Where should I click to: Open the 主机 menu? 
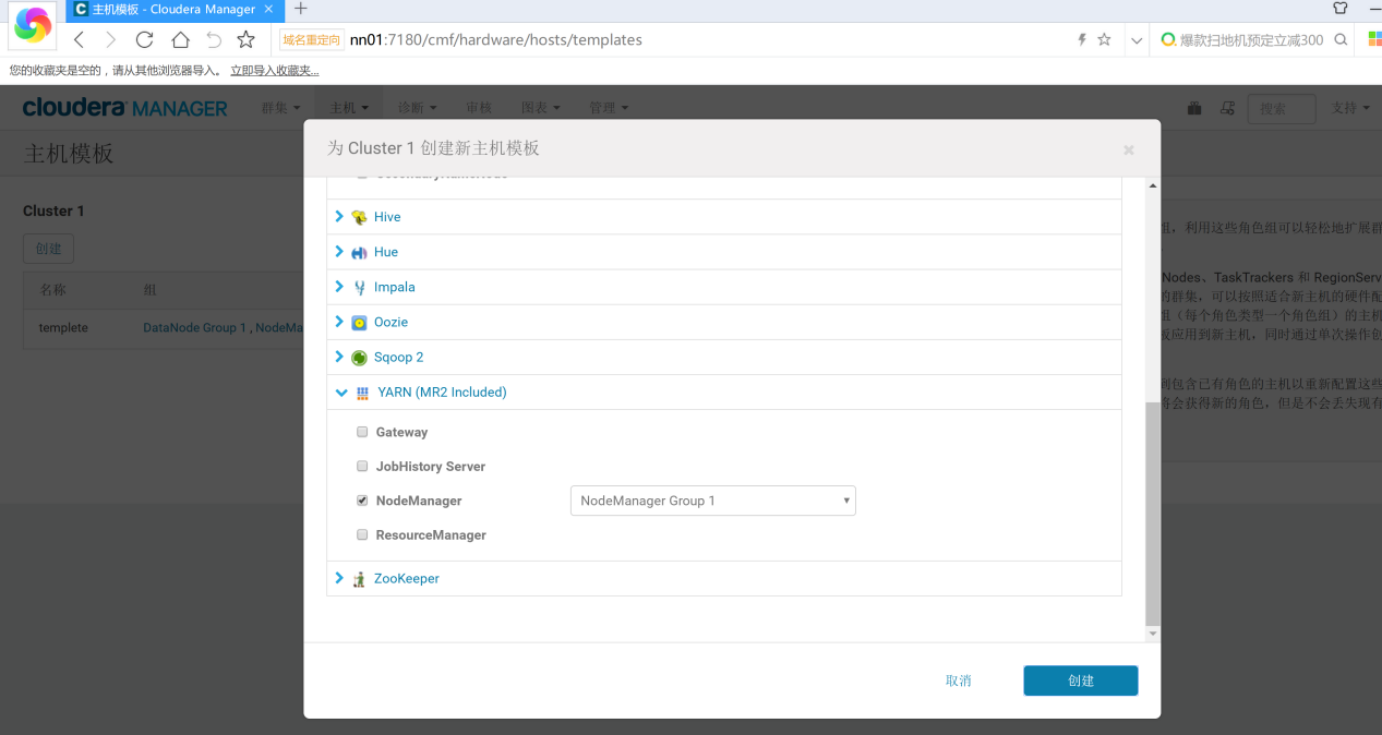tap(349, 108)
